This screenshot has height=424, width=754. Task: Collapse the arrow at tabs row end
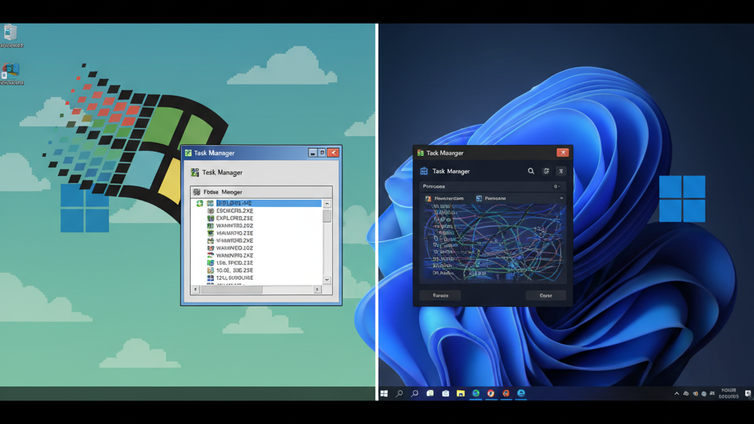tap(561, 198)
